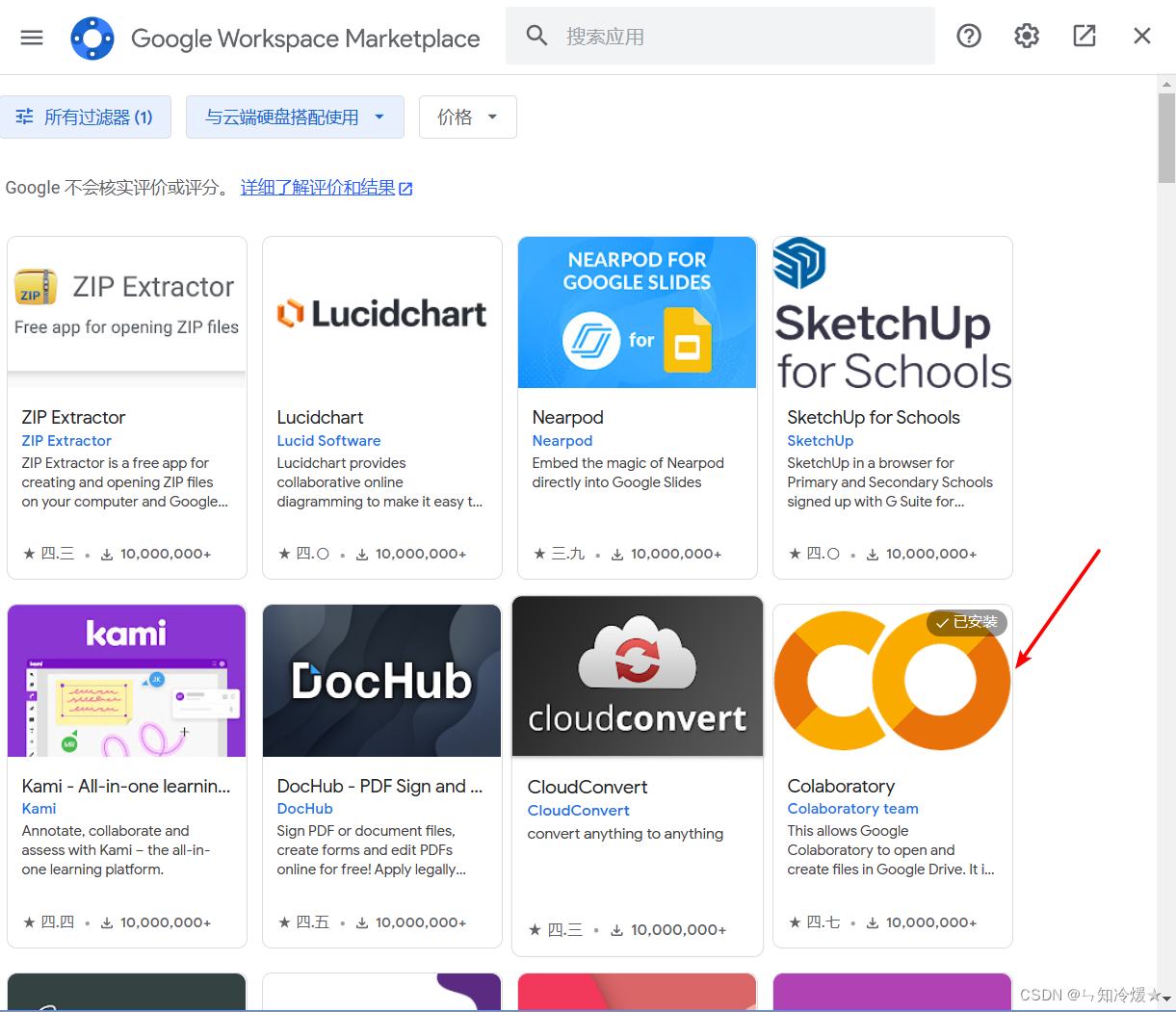Open Lucid Software developer link

tap(328, 440)
